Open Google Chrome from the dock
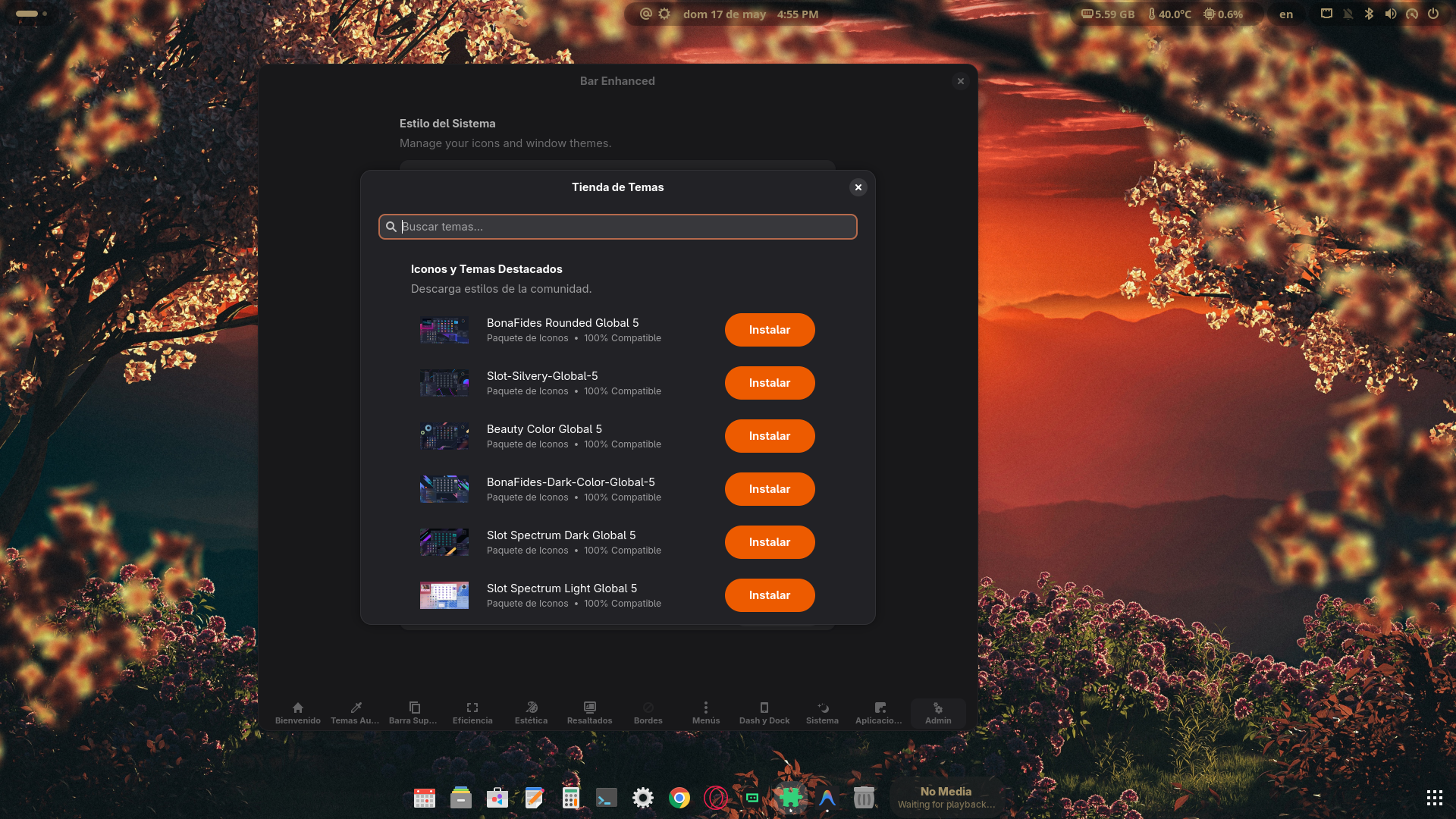1456x819 pixels. [679, 798]
